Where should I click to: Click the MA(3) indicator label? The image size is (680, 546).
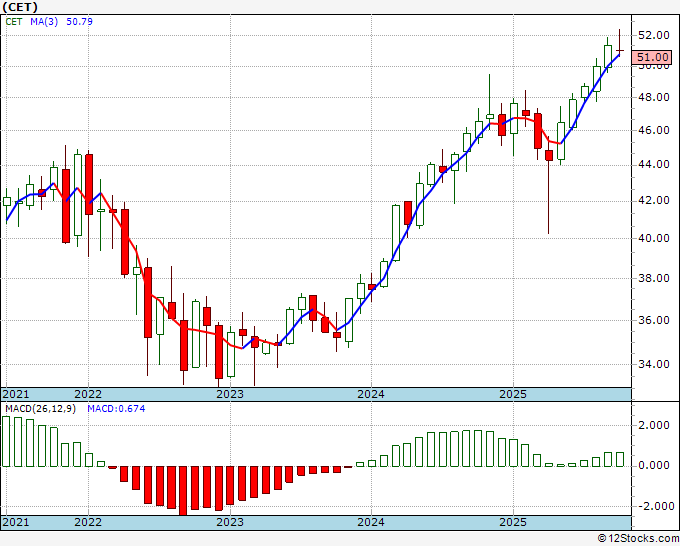[44, 22]
